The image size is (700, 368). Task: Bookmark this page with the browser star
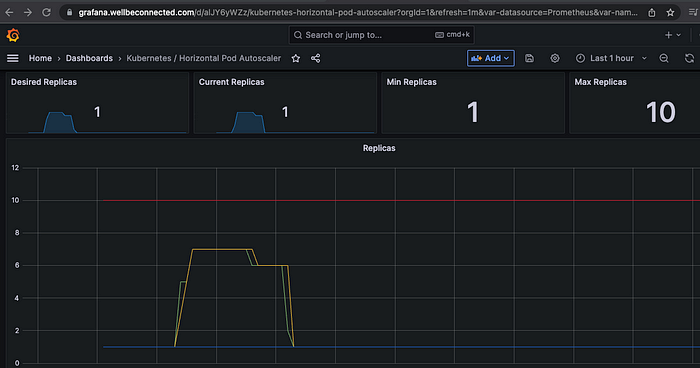tap(670, 13)
